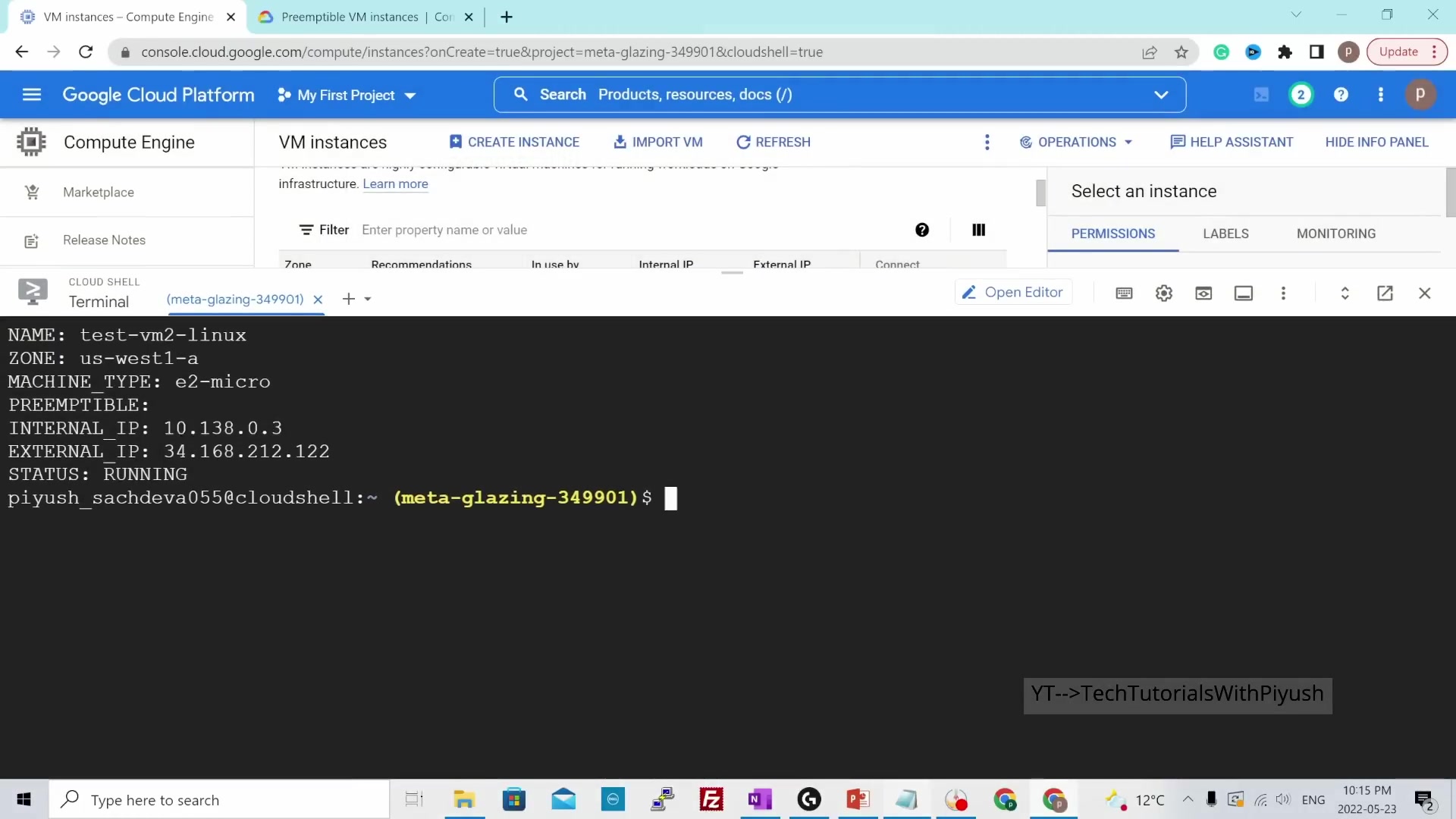The width and height of the screenshot is (1456, 819).
Task: Open column display options icon
Action: point(979,230)
